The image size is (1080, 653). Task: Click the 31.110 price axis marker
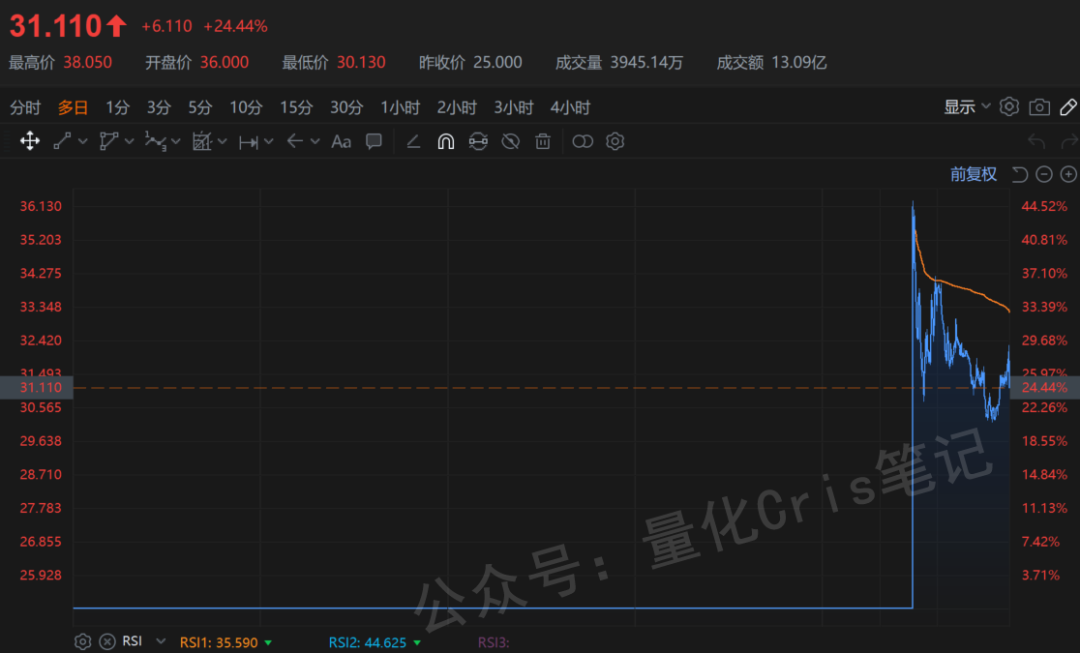37,387
